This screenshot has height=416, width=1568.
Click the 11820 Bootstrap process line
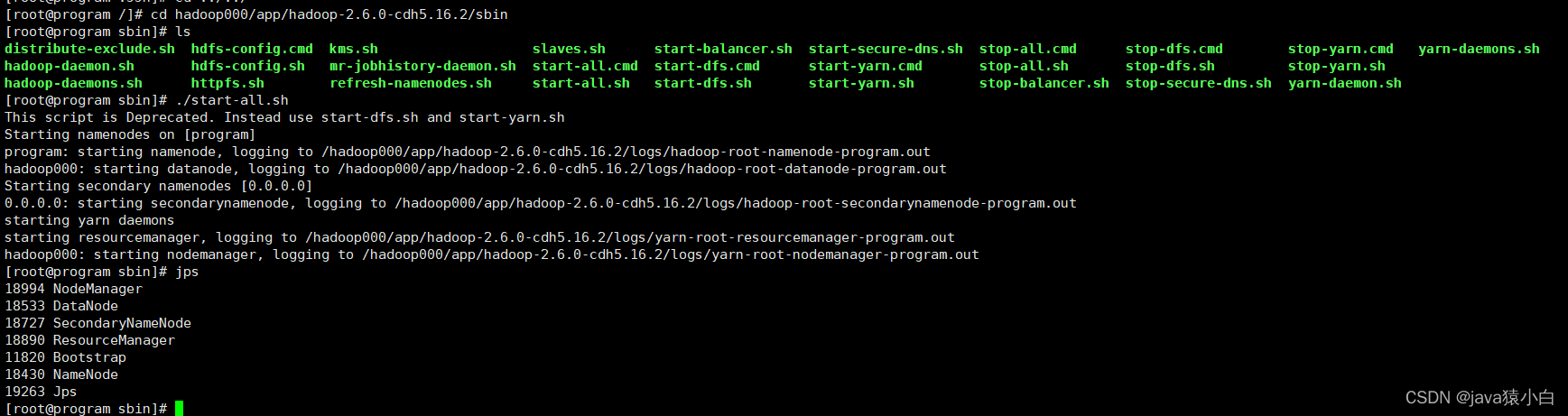[65, 357]
